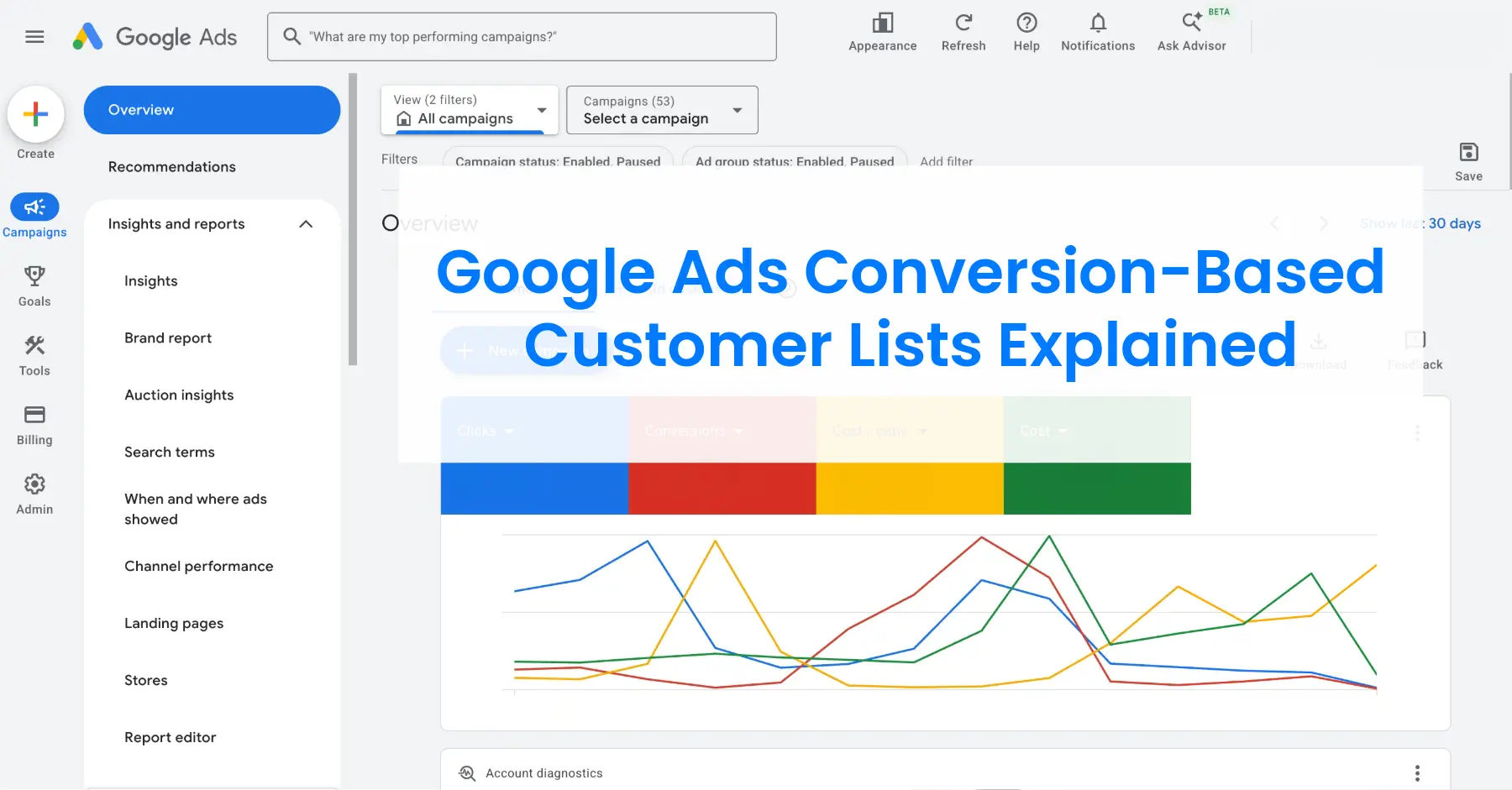Open the Billing section

click(34, 425)
